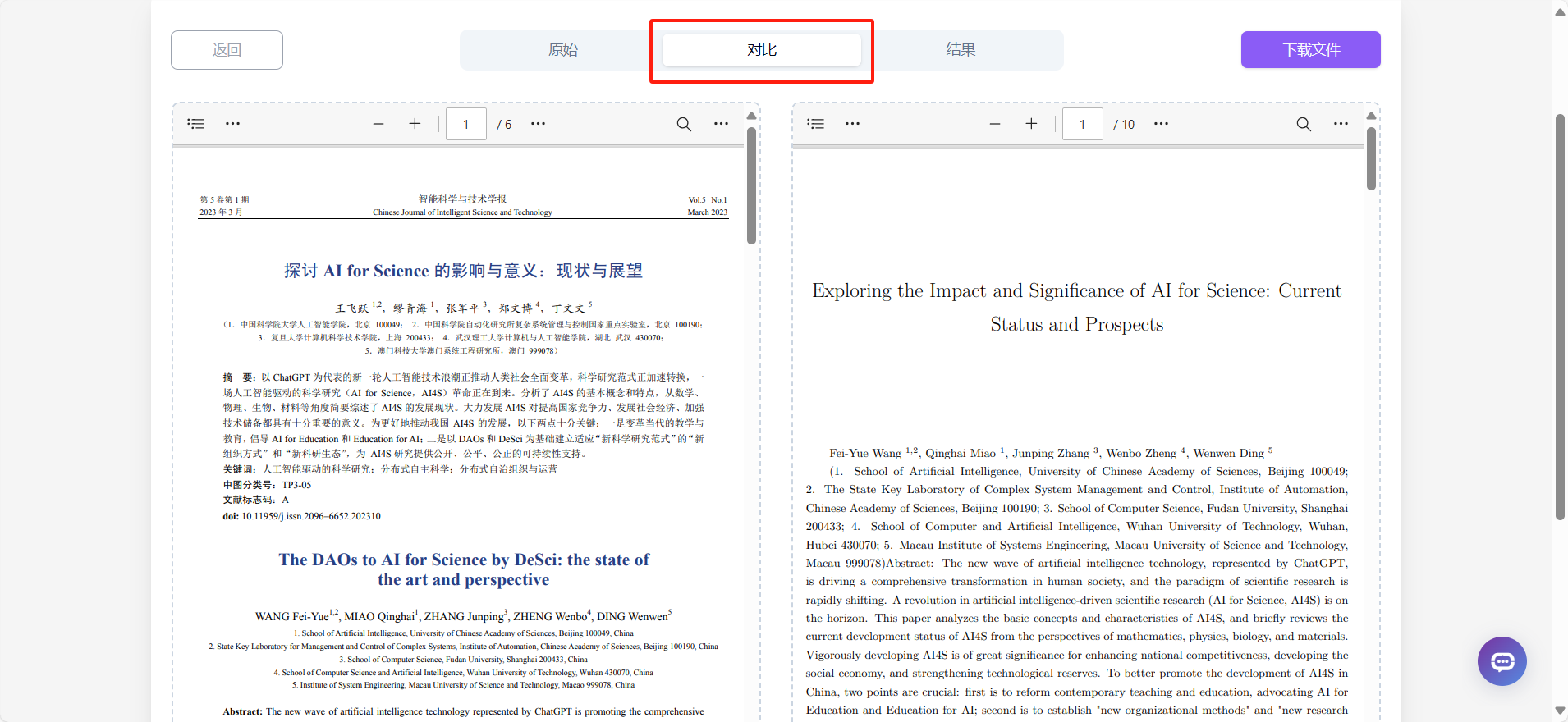Viewport: 1568px width, 722px height.
Task: Click the 下载文件 download button
Action: coord(1311,50)
